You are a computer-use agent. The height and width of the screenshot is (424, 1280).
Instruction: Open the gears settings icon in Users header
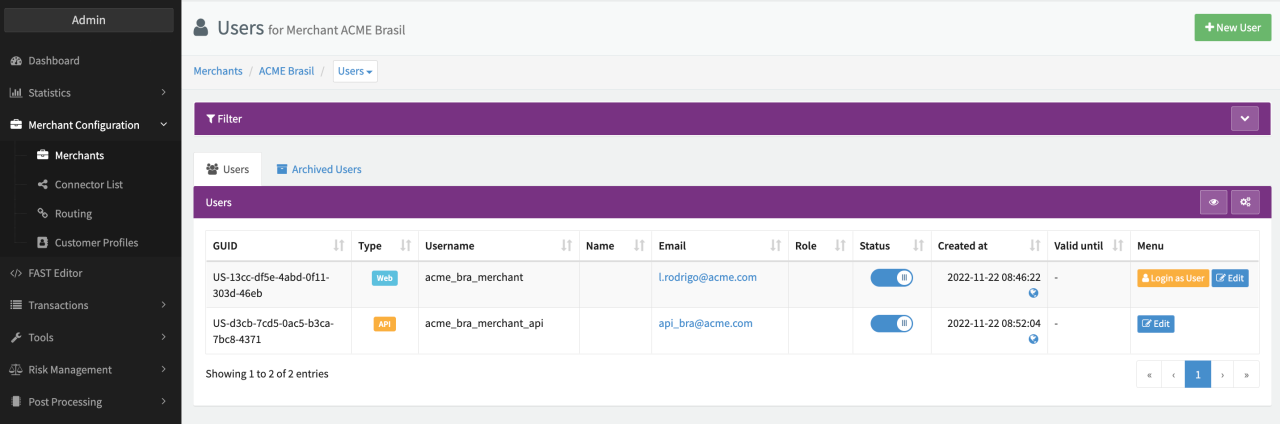tap(1245, 202)
